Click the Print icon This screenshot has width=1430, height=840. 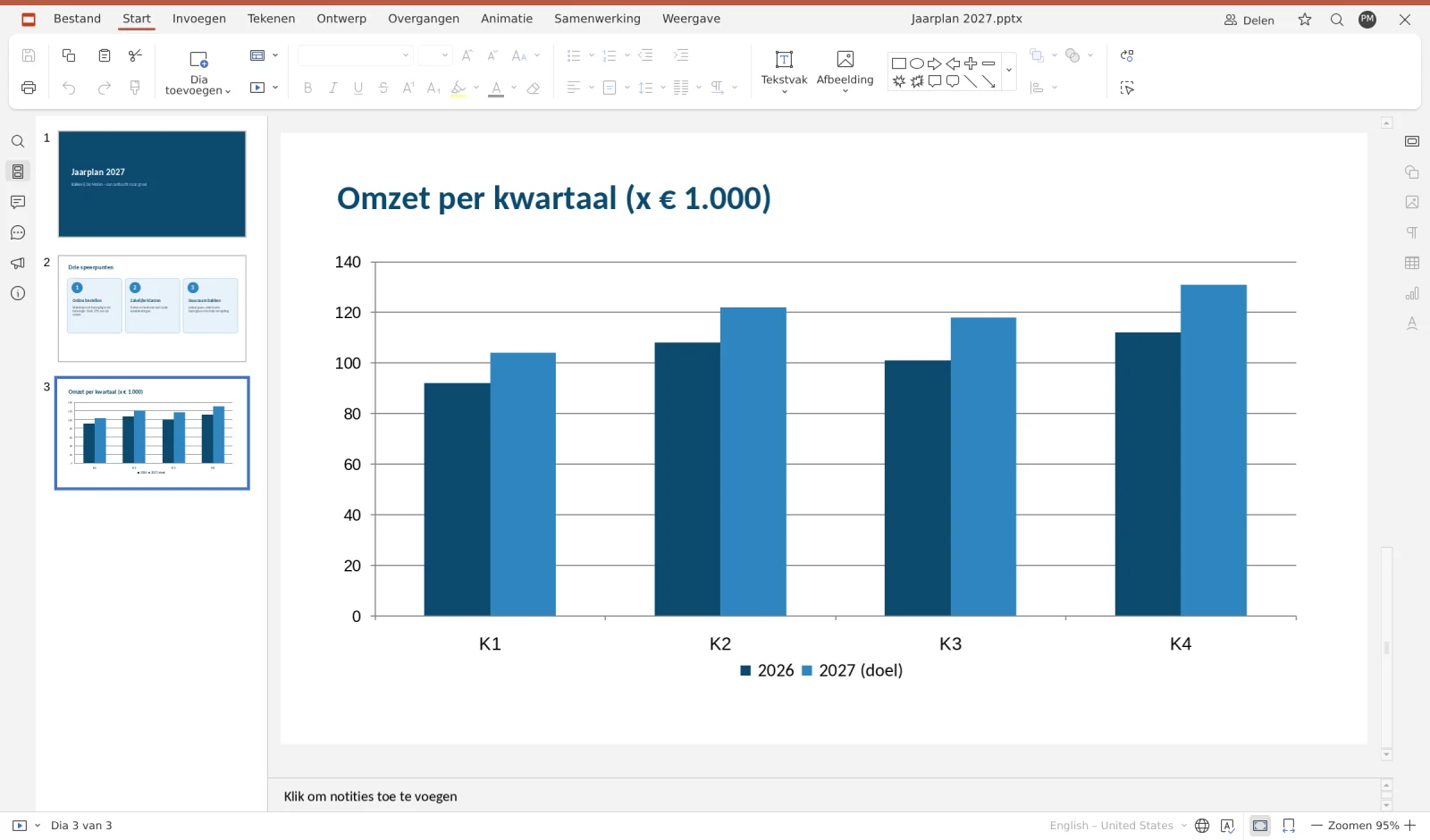[x=29, y=88]
